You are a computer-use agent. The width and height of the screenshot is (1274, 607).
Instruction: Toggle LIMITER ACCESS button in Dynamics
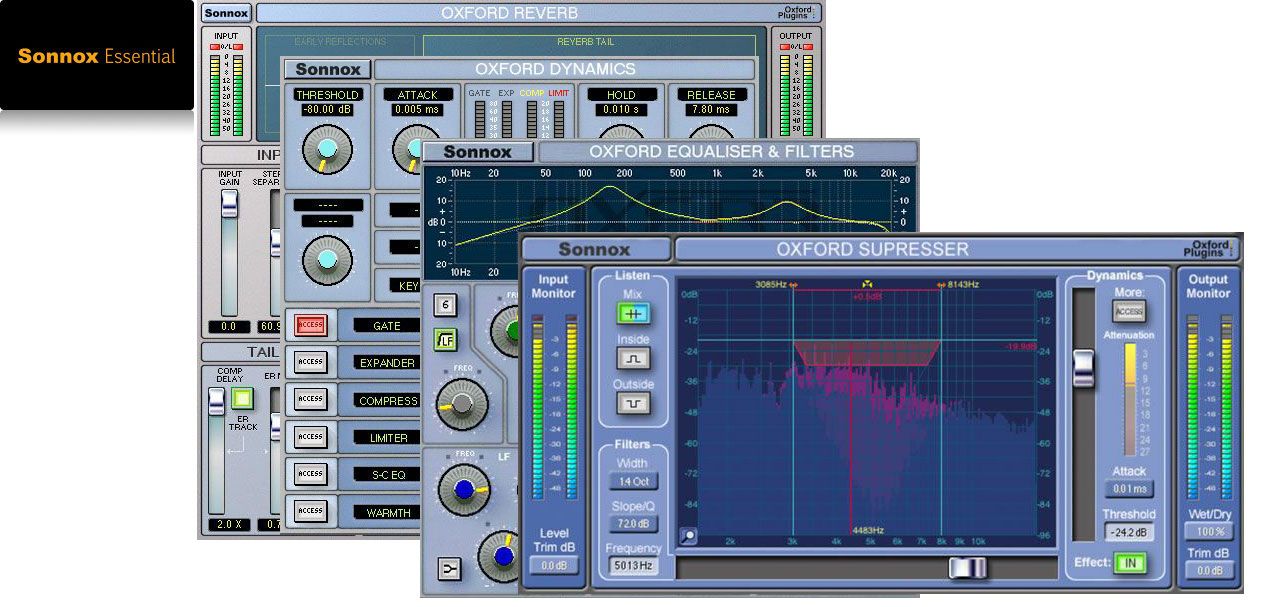tap(310, 437)
